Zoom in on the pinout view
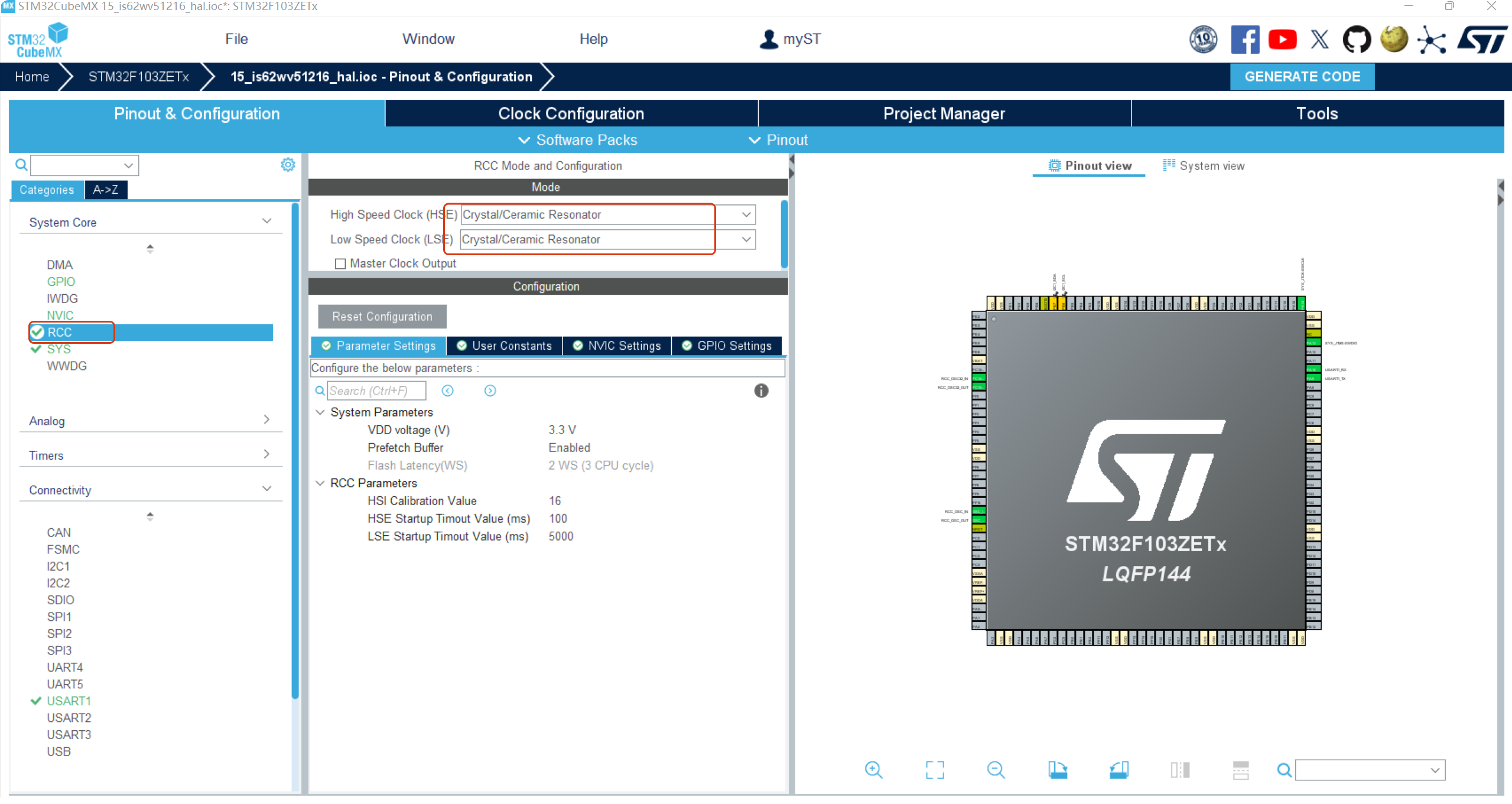The width and height of the screenshot is (1512, 804). (873, 770)
